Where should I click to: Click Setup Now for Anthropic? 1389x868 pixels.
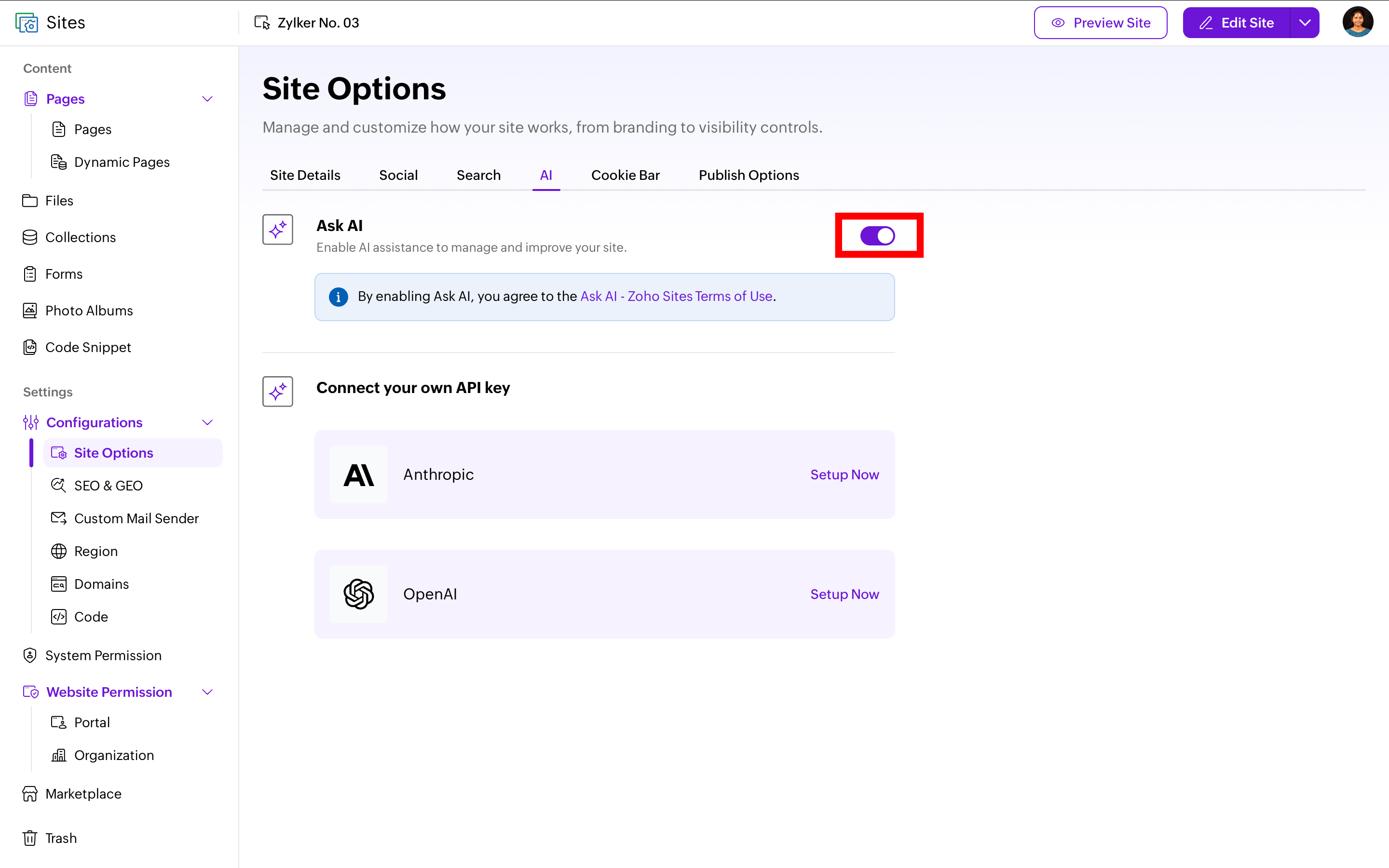[844, 475]
